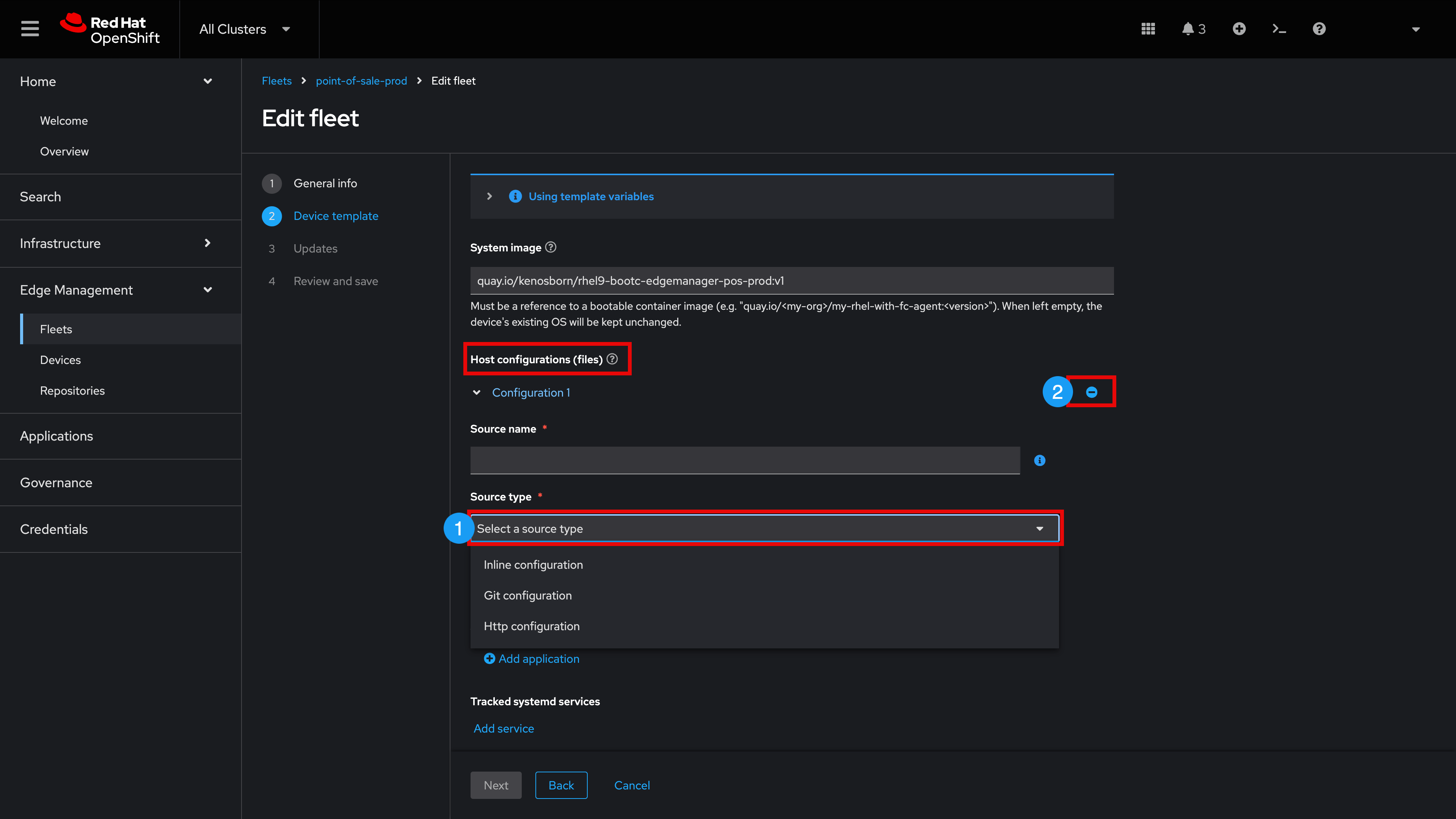Open the command line terminal icon
This screenshot has height=819, width=1456.
point(1279,29)
